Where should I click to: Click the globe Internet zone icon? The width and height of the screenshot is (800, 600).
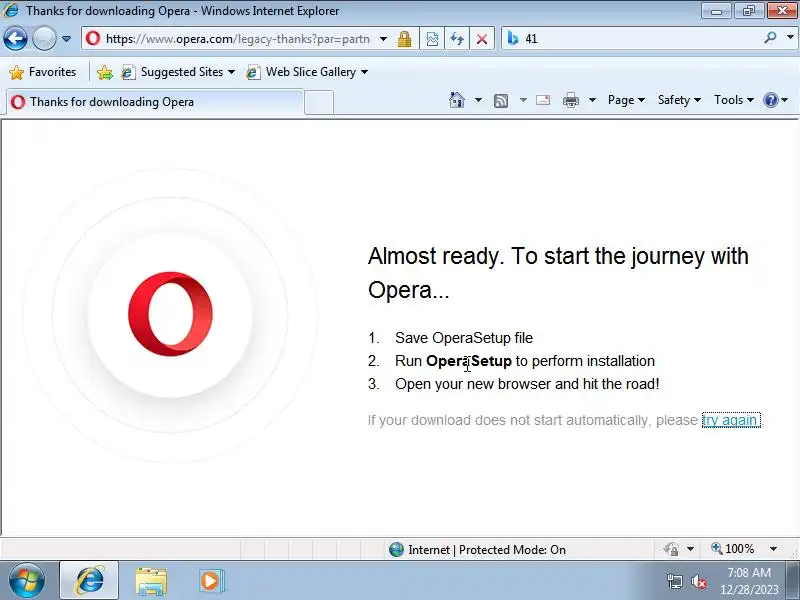pyautogui.click(x=396, y=549)
